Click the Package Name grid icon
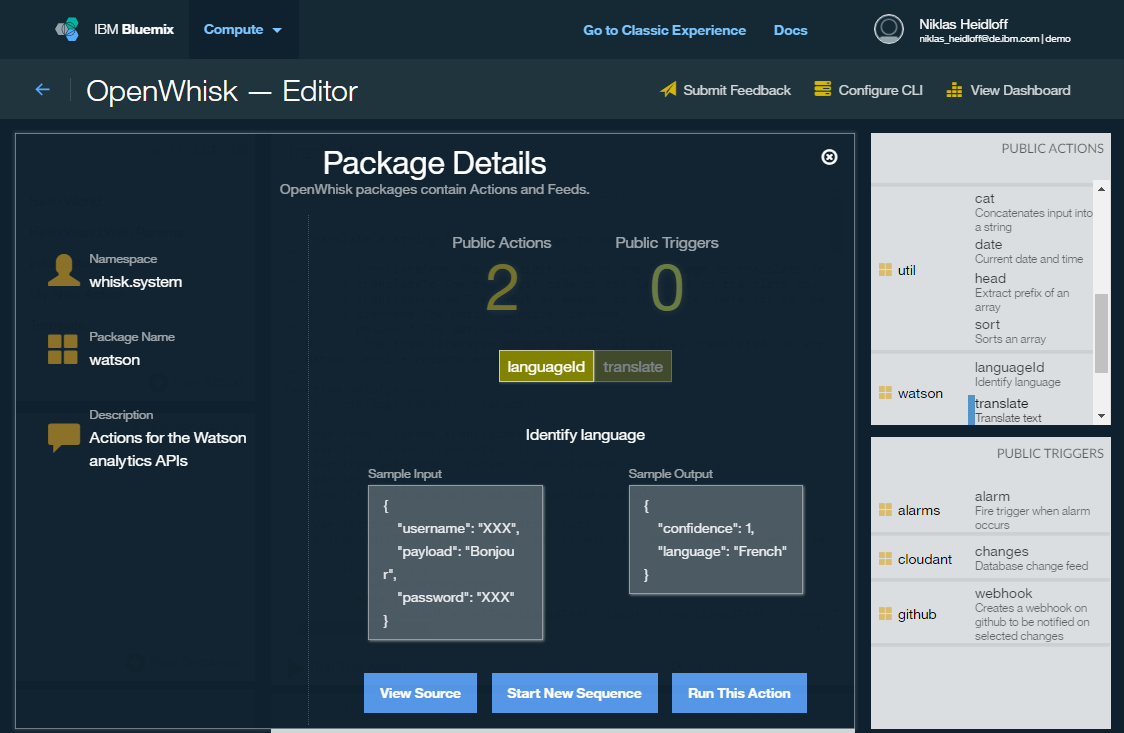 pyautogui.click(x=63, y=349)
